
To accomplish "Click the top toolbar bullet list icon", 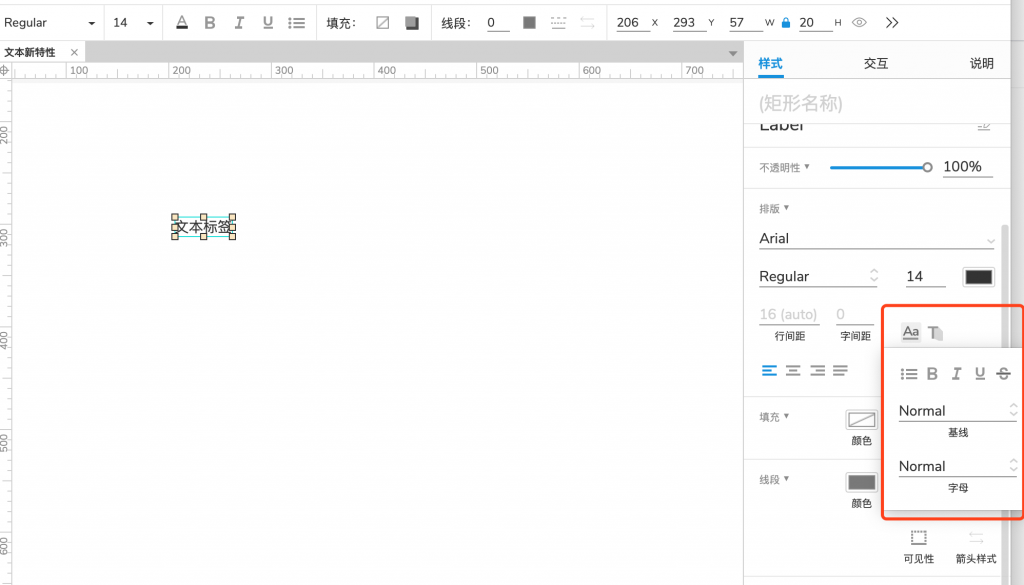I will pyautogui.click(x=297, y=23).
